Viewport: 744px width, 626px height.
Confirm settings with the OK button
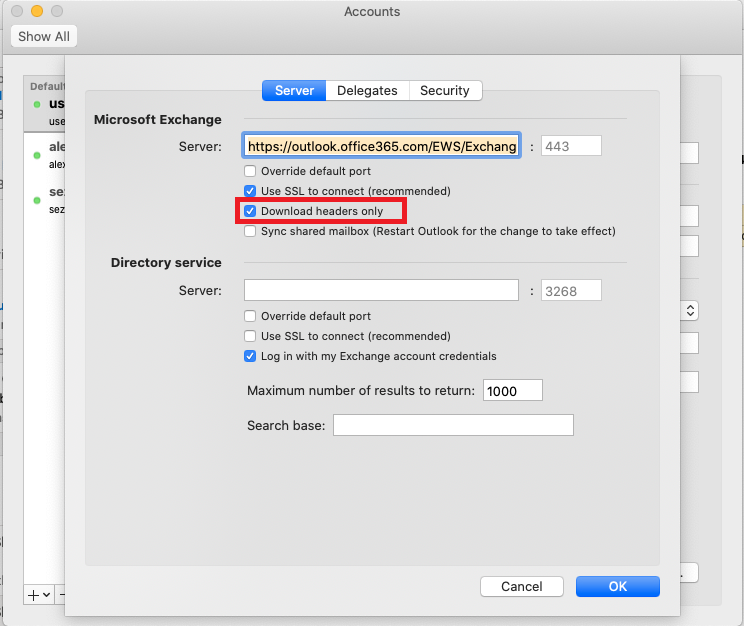(x=618, y=587)
